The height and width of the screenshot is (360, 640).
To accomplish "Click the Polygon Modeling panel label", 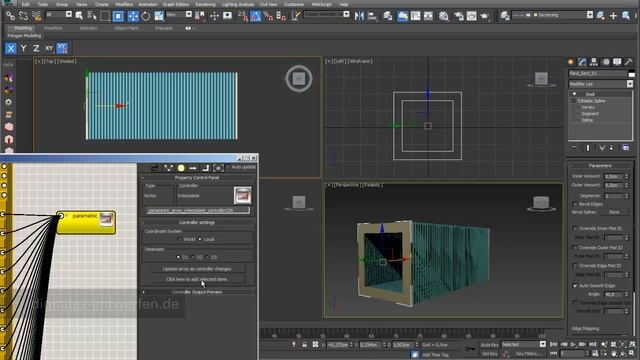I will tap(24, 36).
